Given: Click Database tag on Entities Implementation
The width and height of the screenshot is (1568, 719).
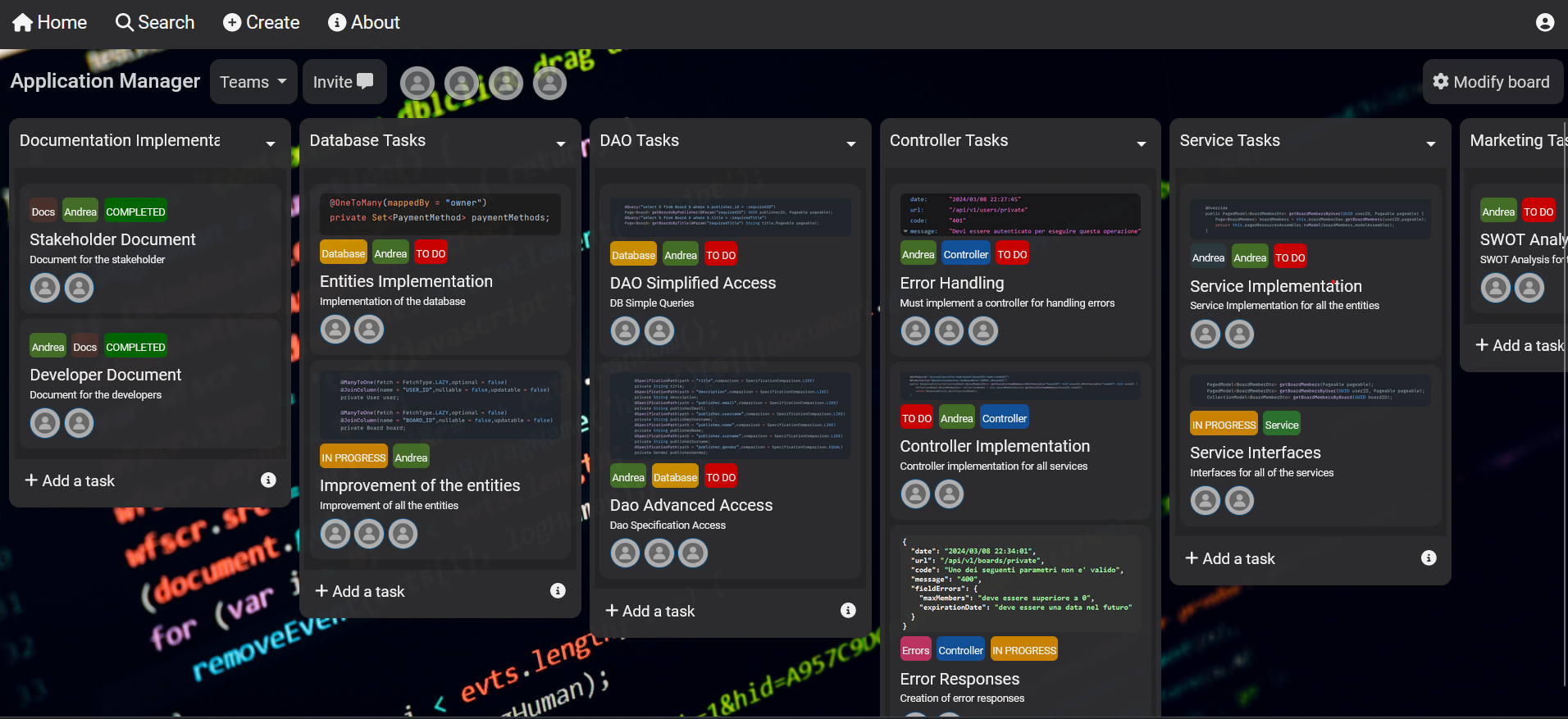Looking at the screenshot, I should pos(343,253).
